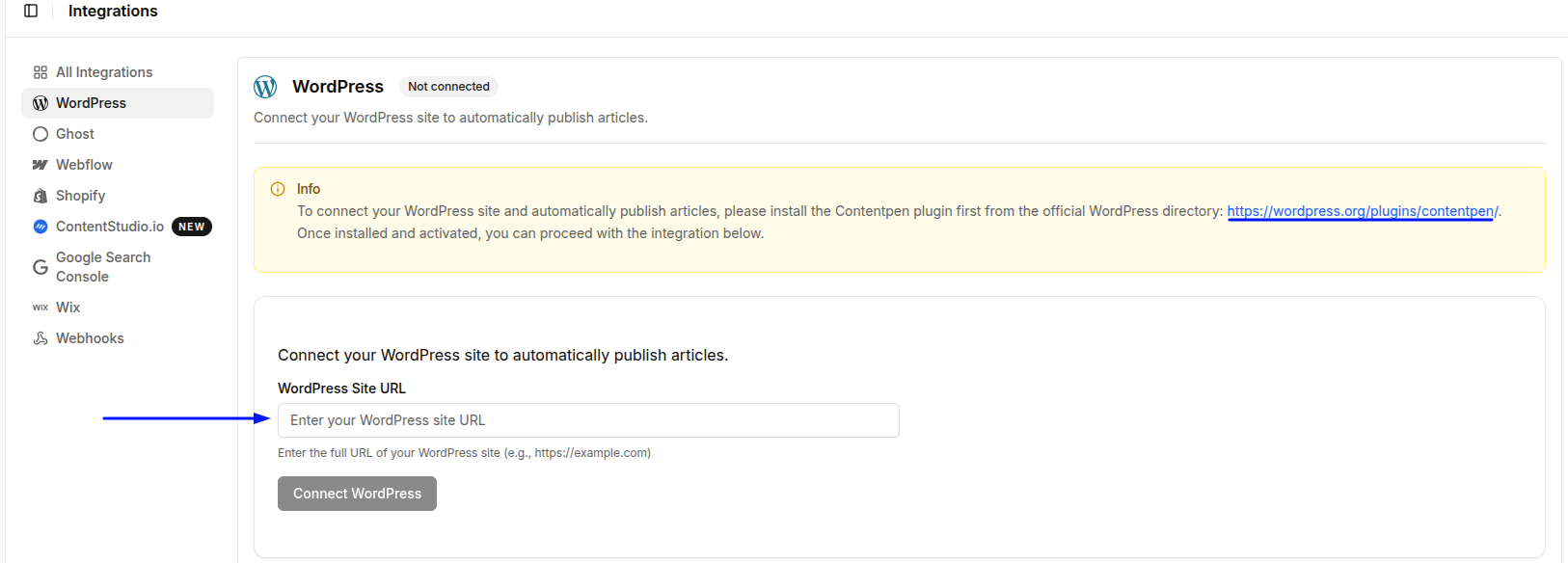
Task: Go to Webflow integration
Action: (118, 165)
